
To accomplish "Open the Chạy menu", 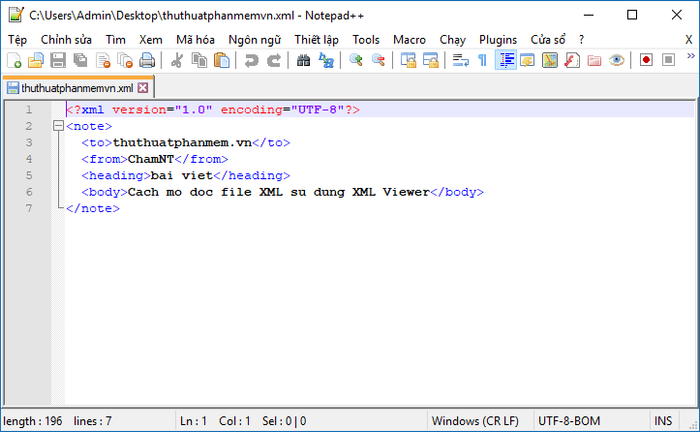I will (x=452, y=40).
